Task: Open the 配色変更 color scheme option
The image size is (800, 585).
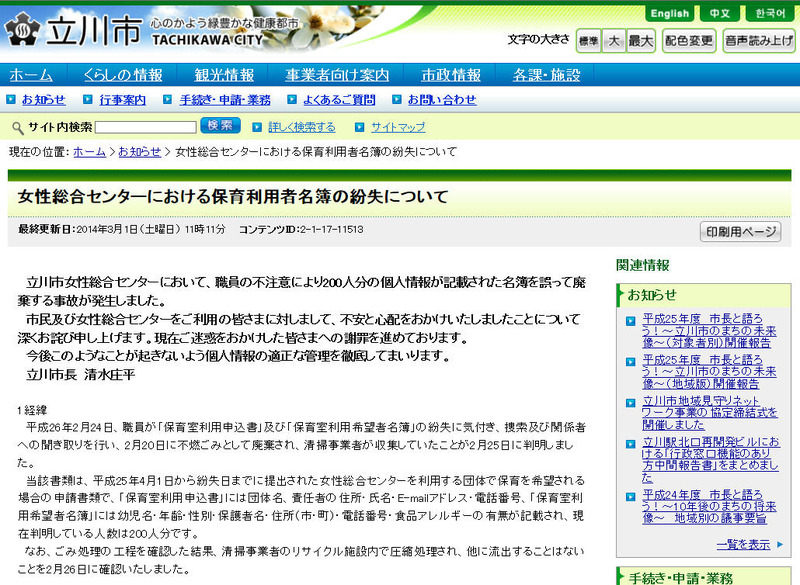Action: pyautogui.click(x=689, y=40)
